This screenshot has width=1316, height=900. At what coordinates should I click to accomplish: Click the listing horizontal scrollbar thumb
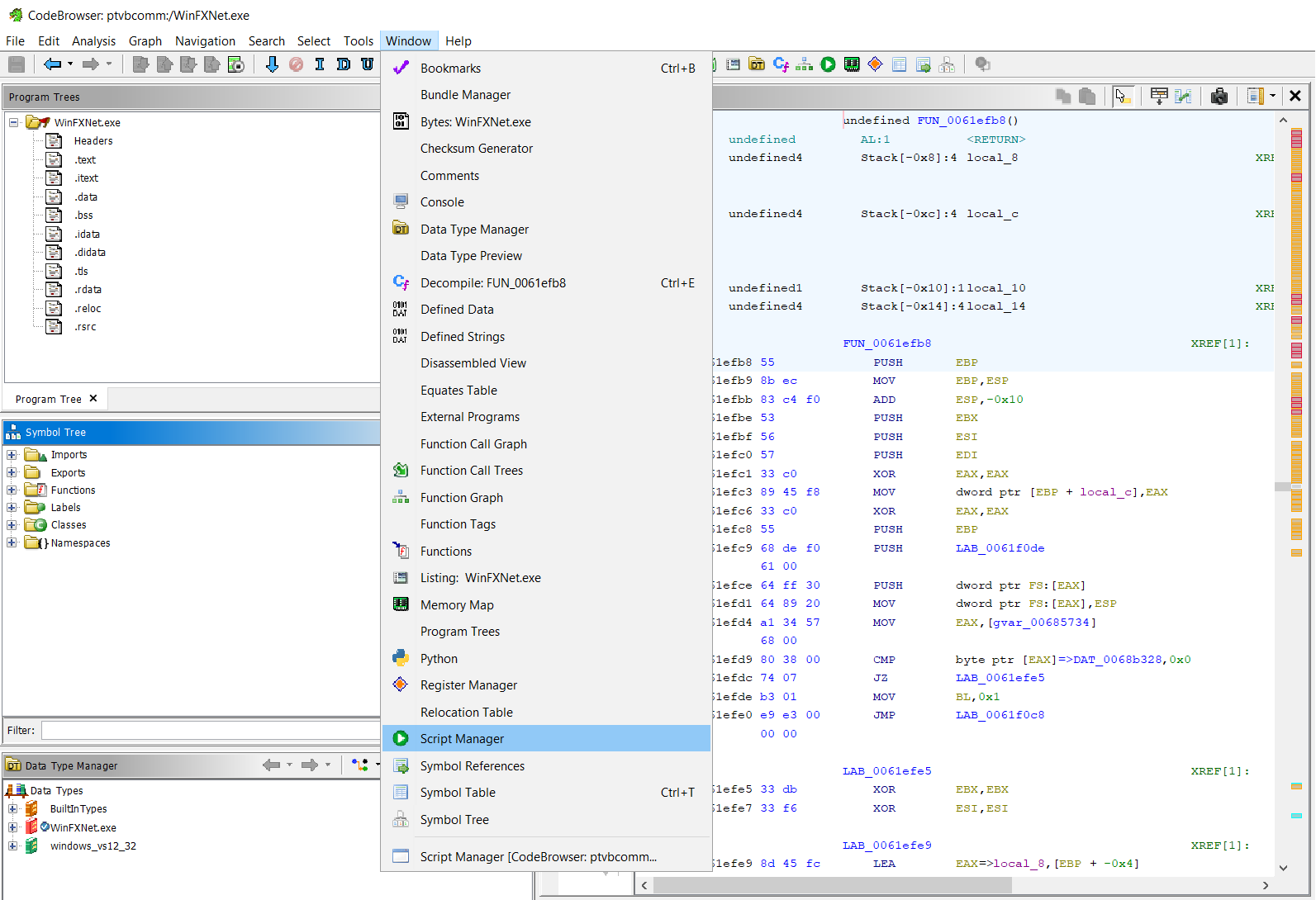click(x=833, y=885)
